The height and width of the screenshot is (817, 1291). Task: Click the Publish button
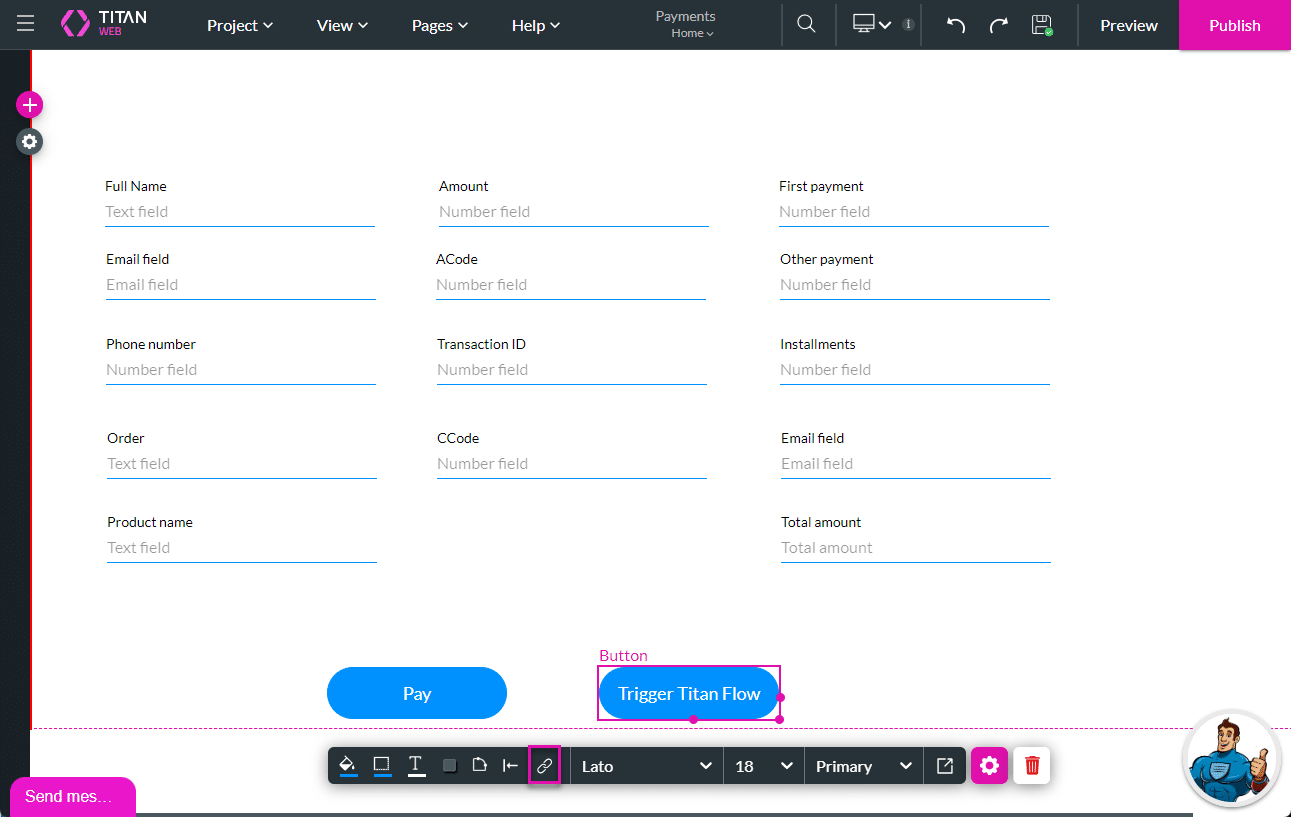coord(1234,25)
